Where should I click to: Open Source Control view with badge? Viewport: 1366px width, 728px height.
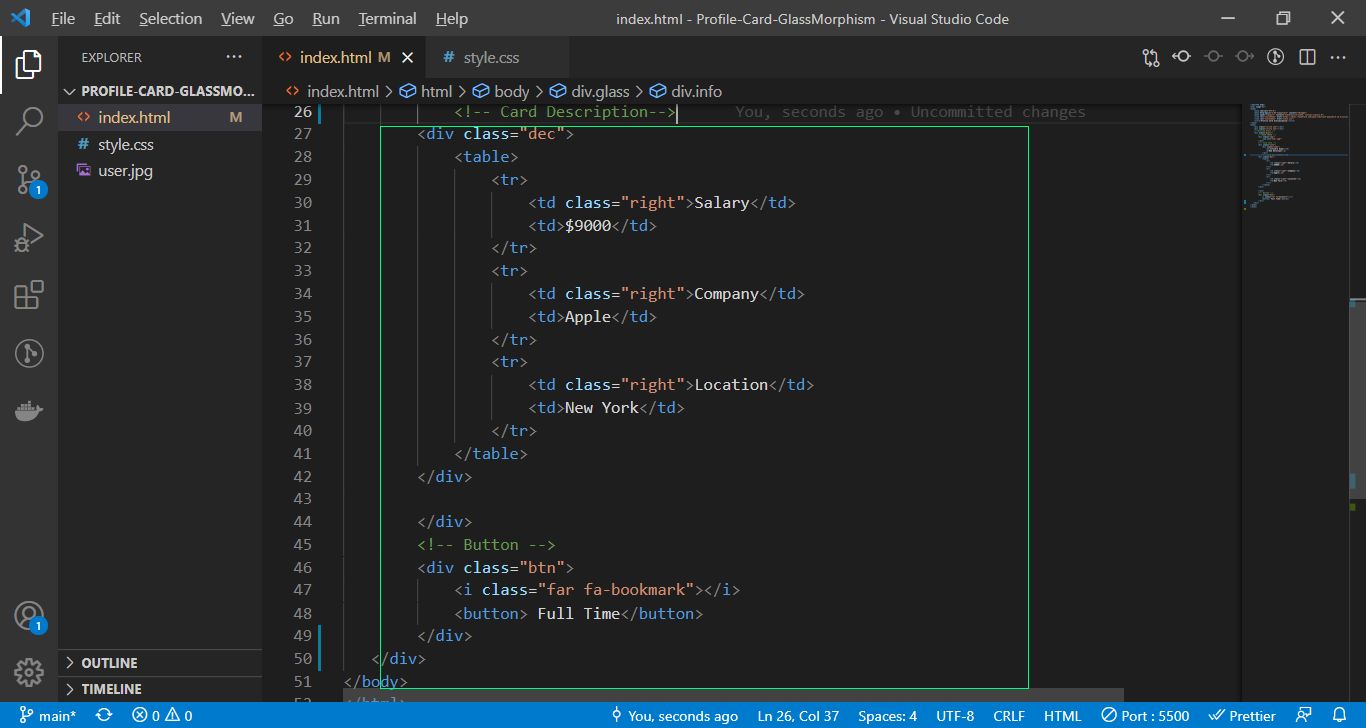point(29,180)
